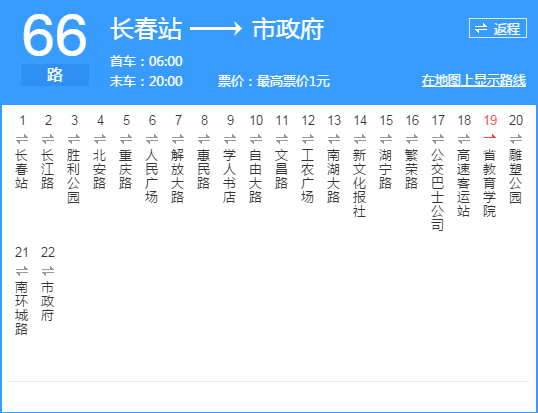Click the 票价：最高票价1元 fare text

point(273,81)
